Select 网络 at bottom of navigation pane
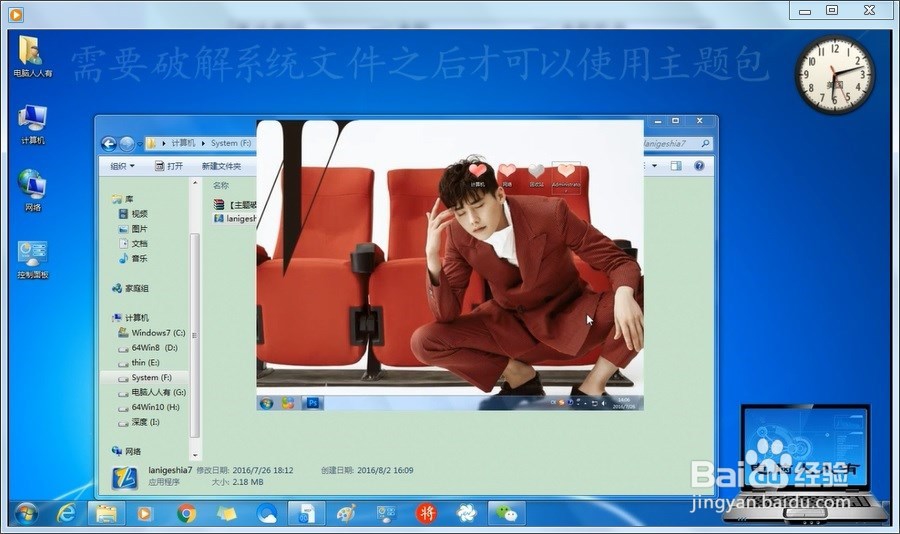 pyautogui.click(x=127, y=451)
